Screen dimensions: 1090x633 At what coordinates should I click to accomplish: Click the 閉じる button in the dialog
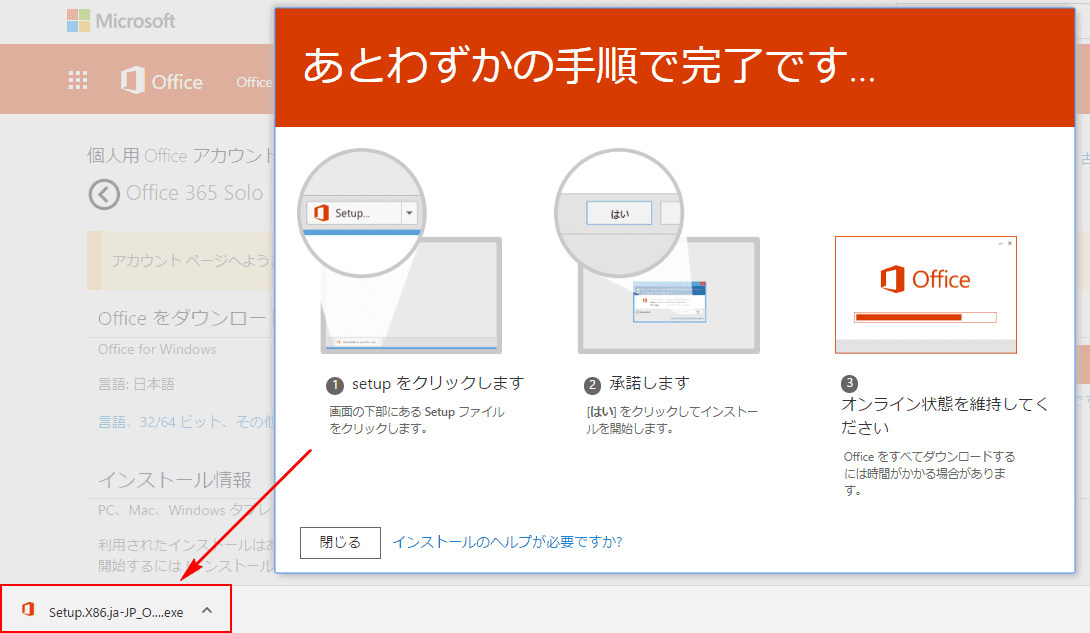click(x=340, y=543)
